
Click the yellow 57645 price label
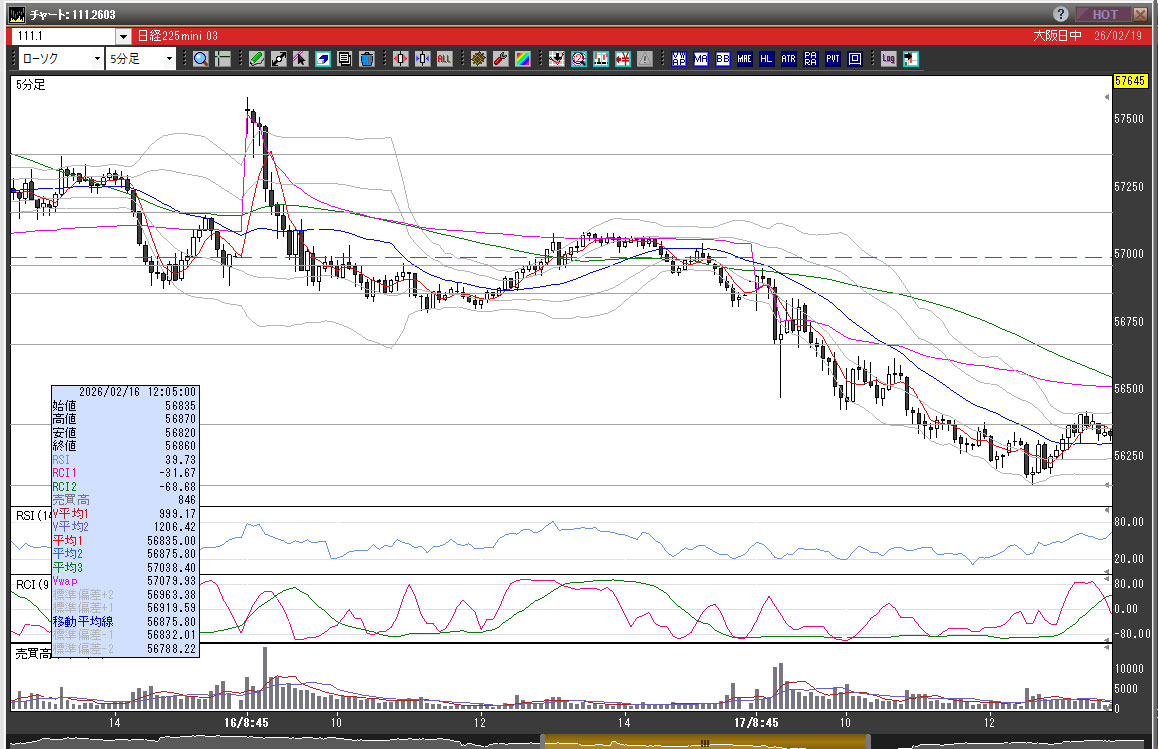click(x=1128, y=80)
